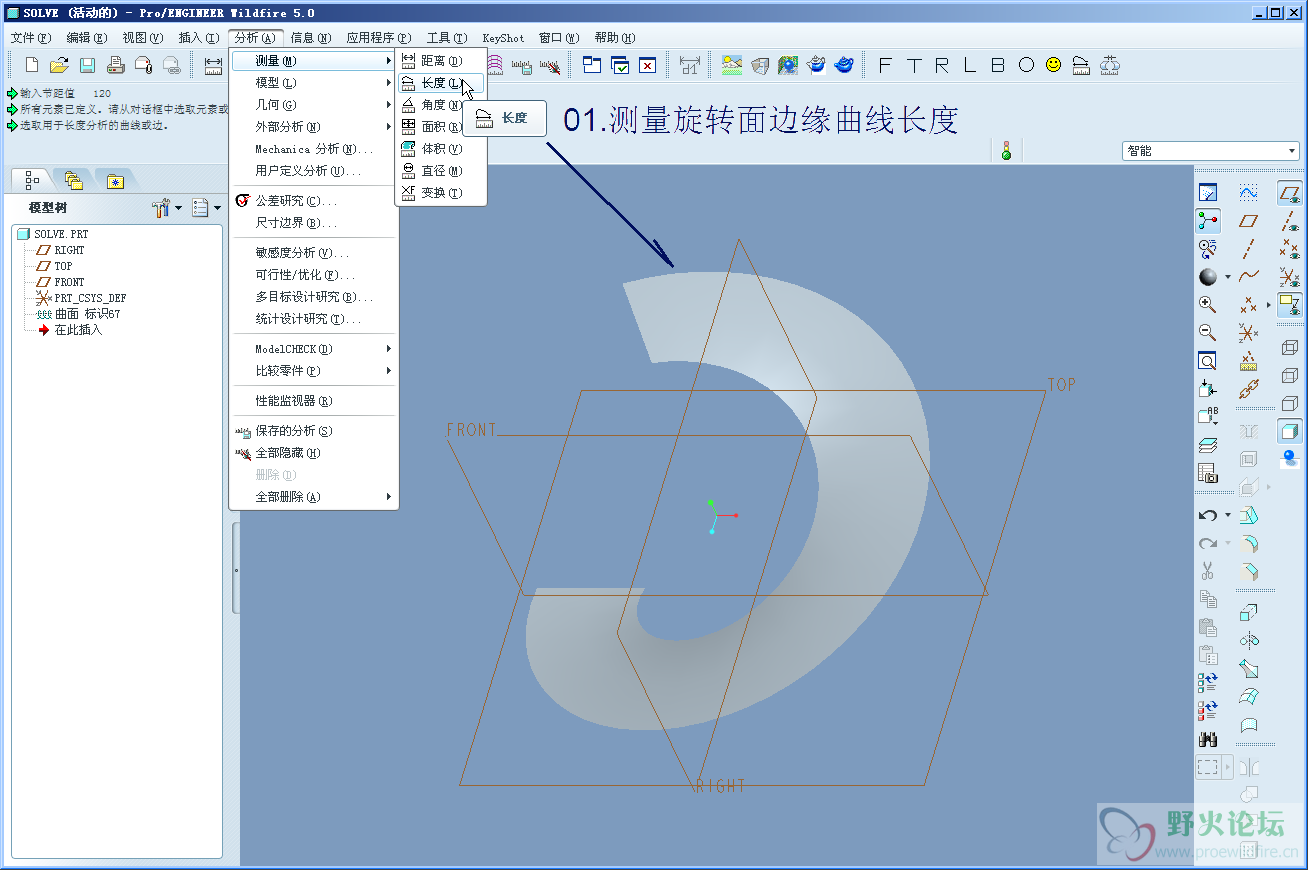The image size is (1308, 870).
Task: Click 公差研究 menu entry
Action: point(314,201)
